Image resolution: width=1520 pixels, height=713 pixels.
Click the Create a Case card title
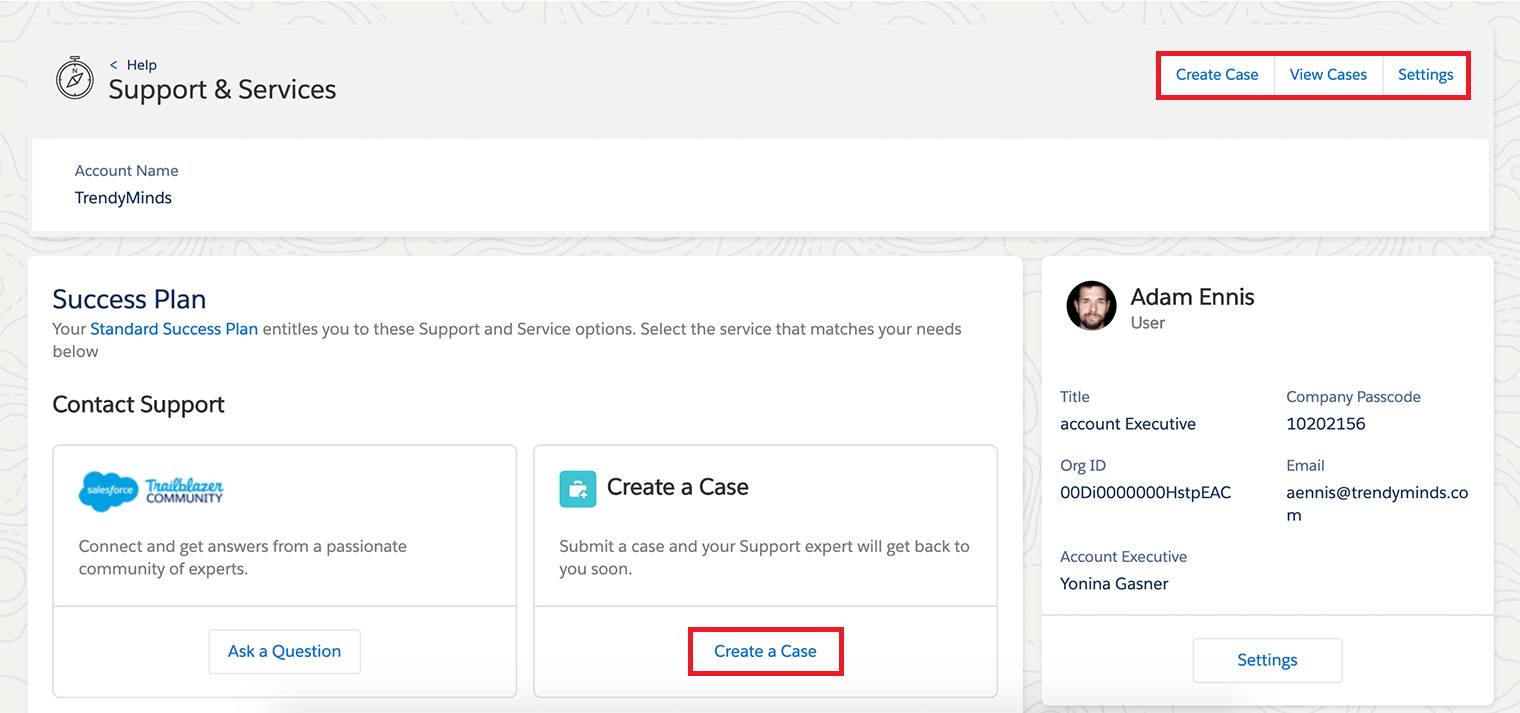(677, 487)
